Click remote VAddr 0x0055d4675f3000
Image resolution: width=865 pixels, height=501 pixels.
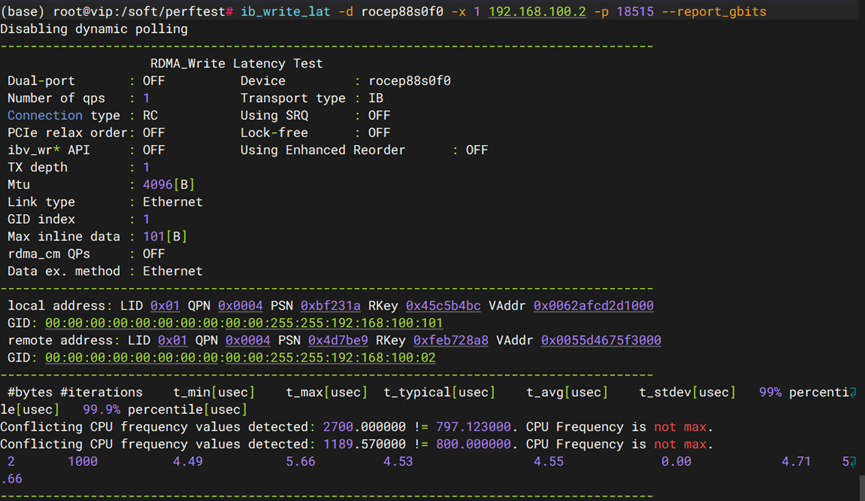tap(601, 340)
